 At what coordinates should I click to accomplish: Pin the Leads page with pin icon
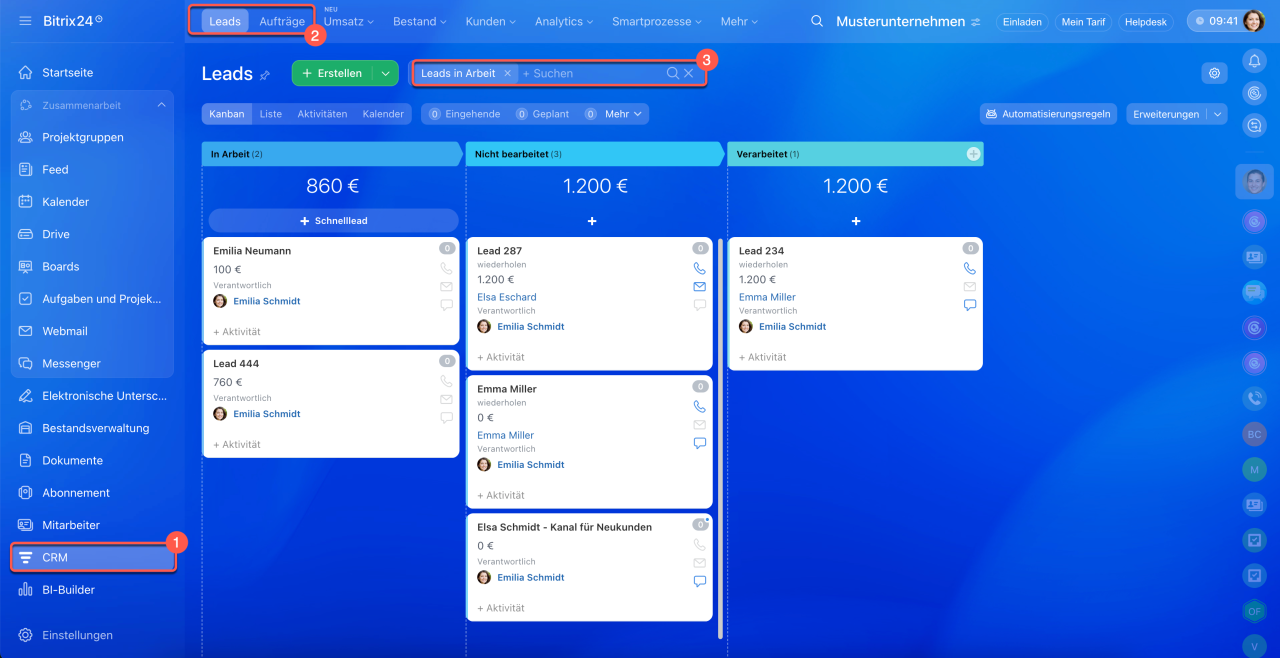click(265, 75)
